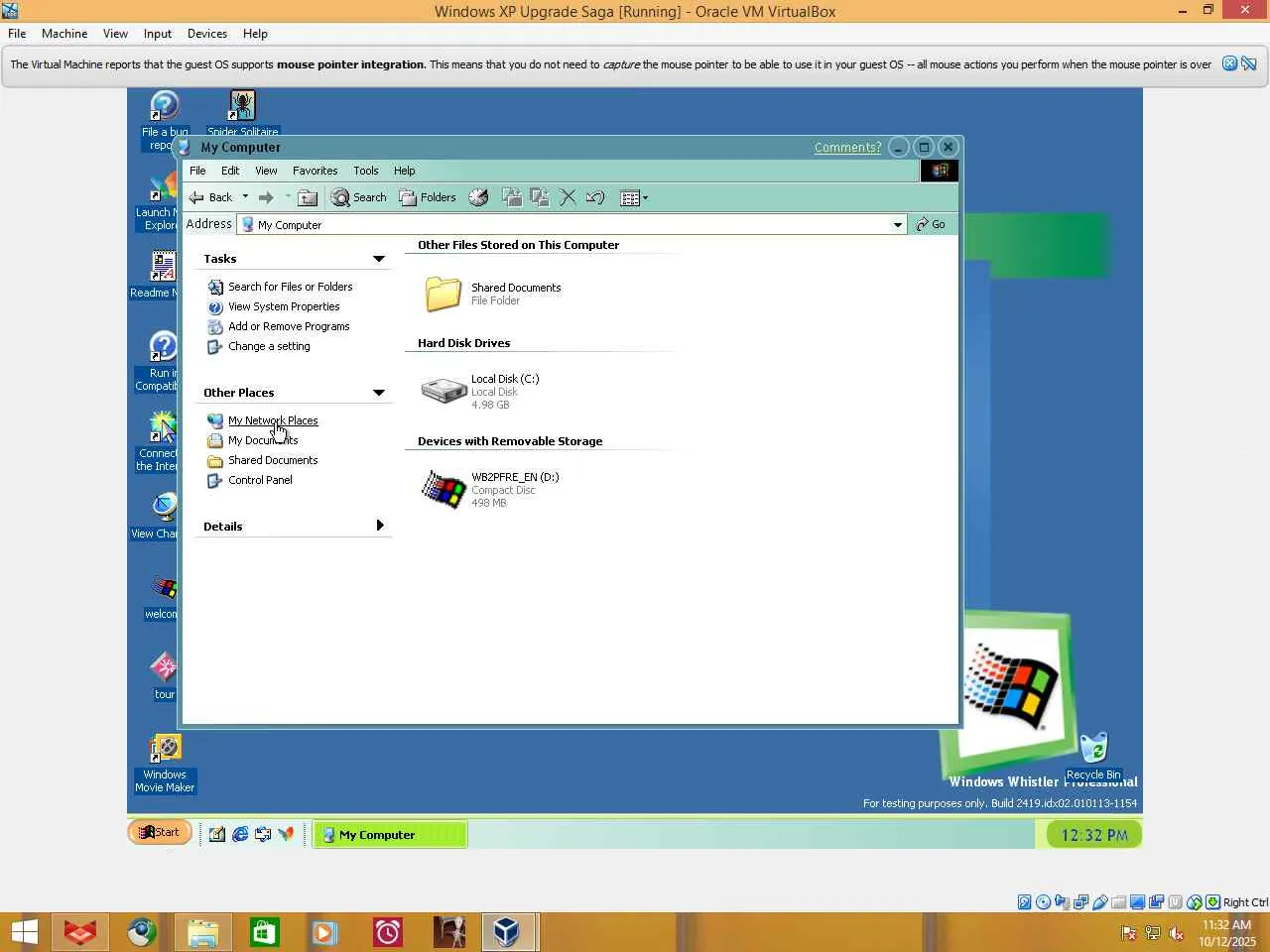The height and width of the screenshot is (952, 1270).
Task: Open the View menu in My Computer
Action: pos(266,171)
